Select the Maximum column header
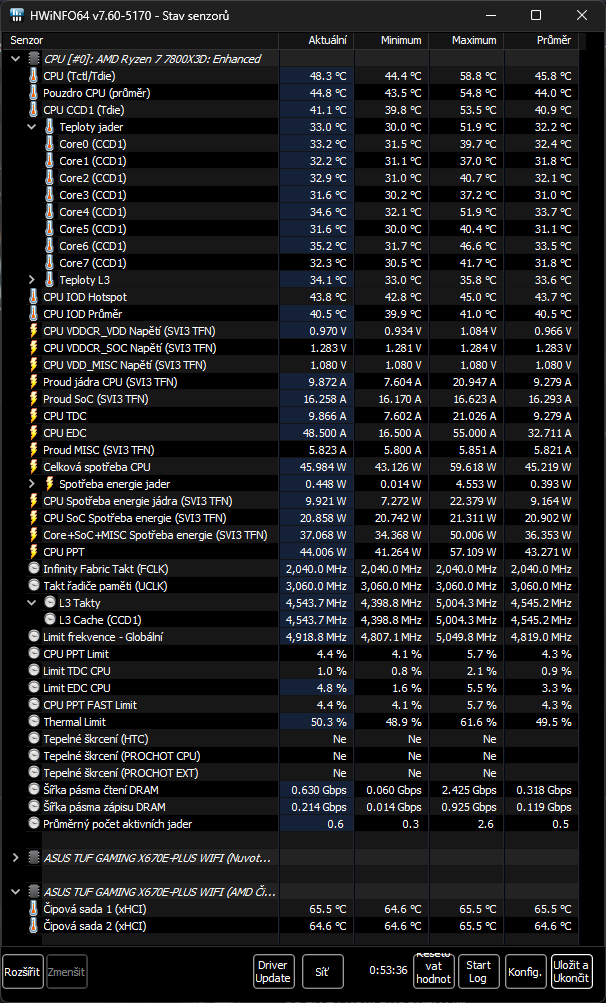The width and height of the screenshot is (606, 1003). (x=466, y=40)
